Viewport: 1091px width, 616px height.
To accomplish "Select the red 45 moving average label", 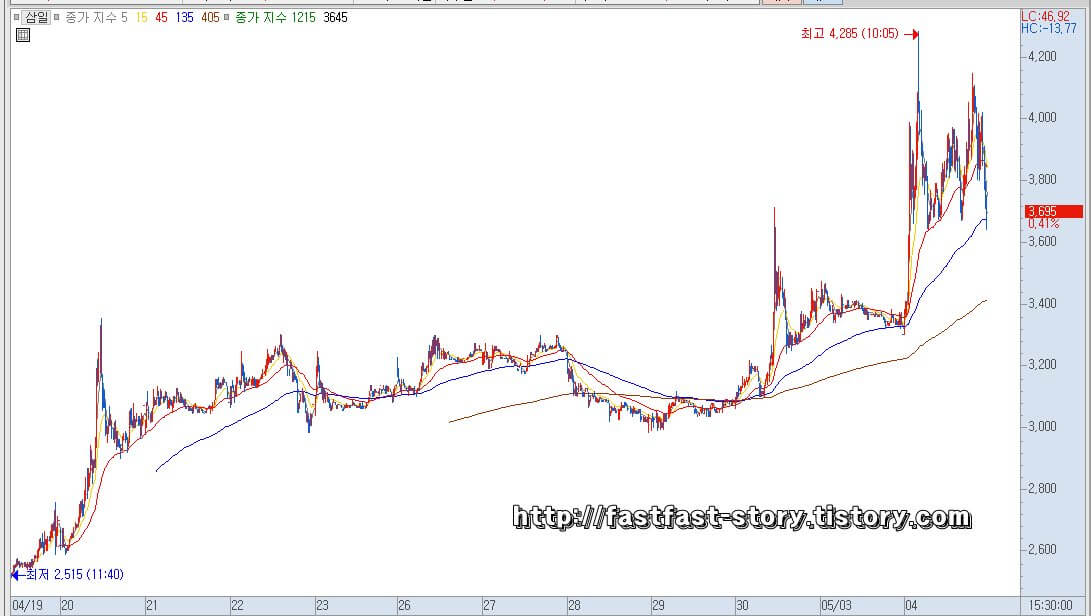I will [161, 17].
